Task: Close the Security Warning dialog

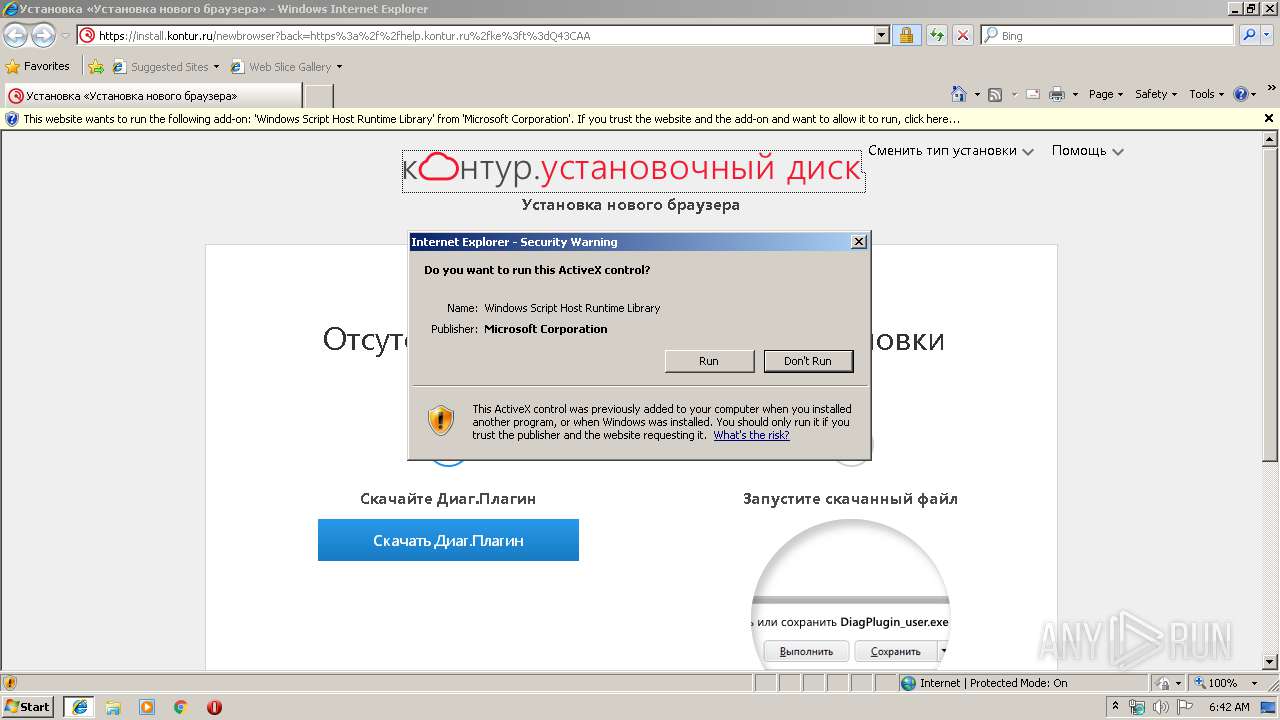Action: (858, 242)
